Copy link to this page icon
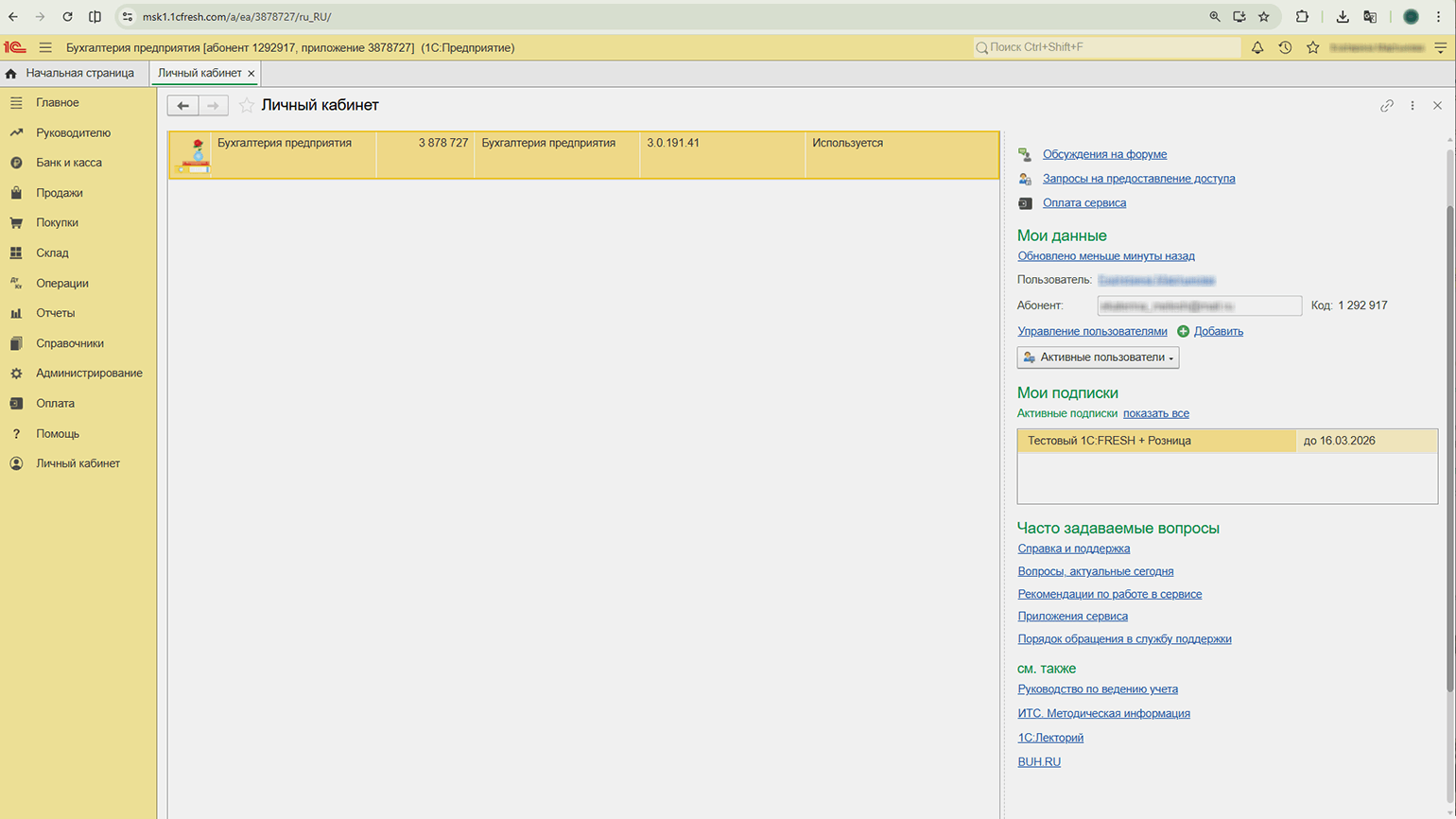Screen dimensions: 1456x819 click(x=1387, y=106)
